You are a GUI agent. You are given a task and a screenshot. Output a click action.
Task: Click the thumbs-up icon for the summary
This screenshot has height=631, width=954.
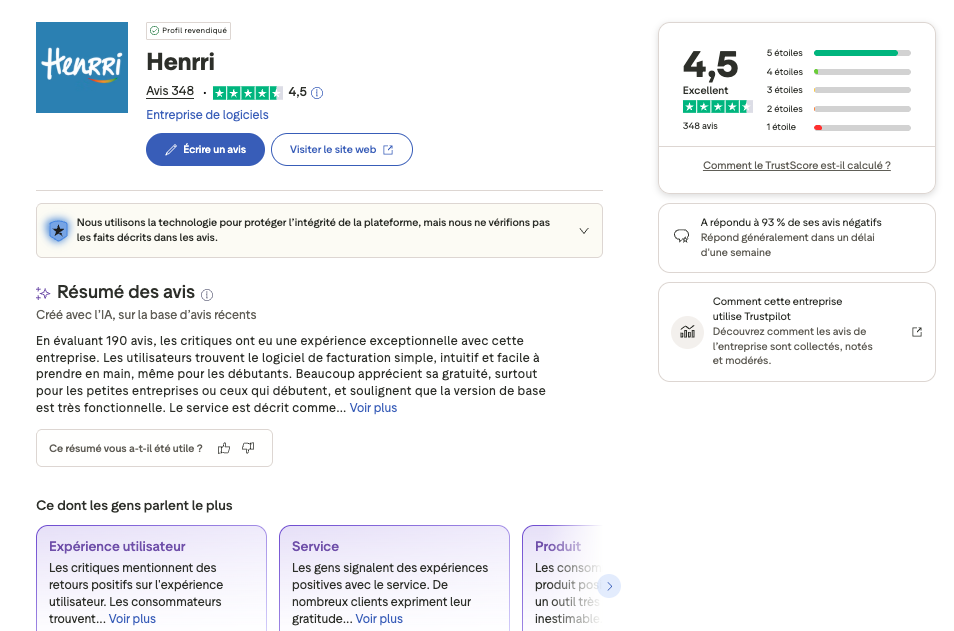[224, 448]
